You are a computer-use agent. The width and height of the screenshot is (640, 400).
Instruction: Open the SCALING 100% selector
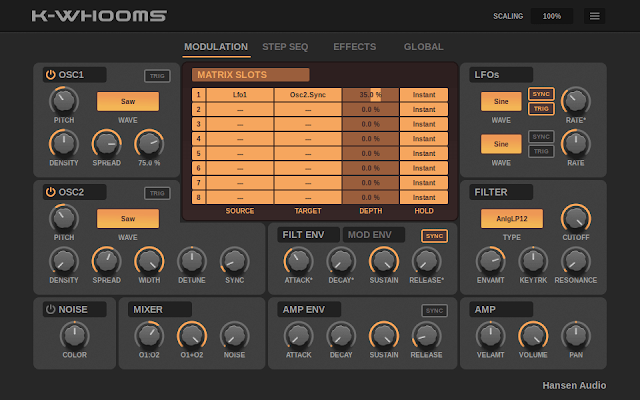click(552, 16)
